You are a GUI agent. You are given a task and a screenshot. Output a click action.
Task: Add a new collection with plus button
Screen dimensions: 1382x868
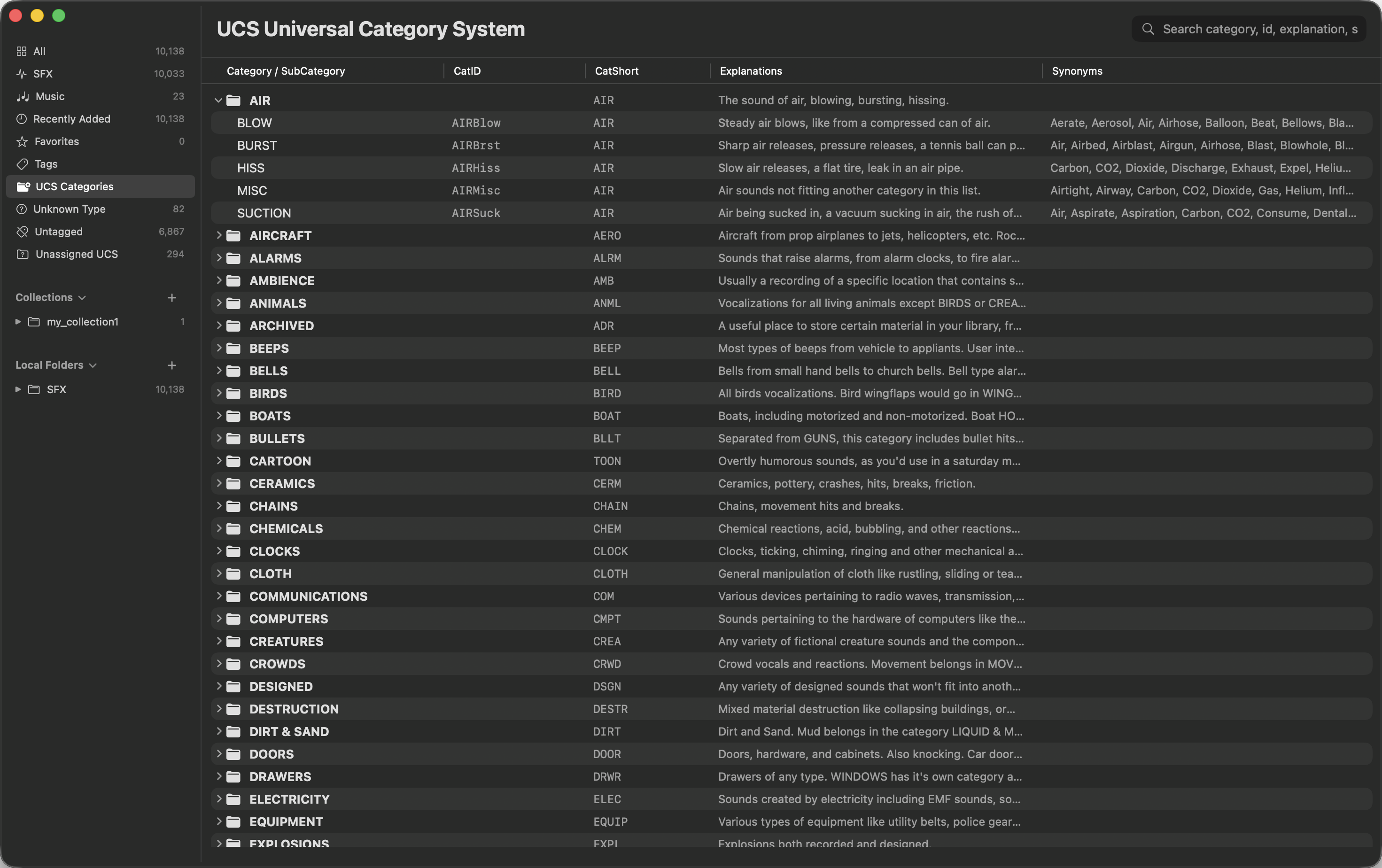tap(171, 298)
